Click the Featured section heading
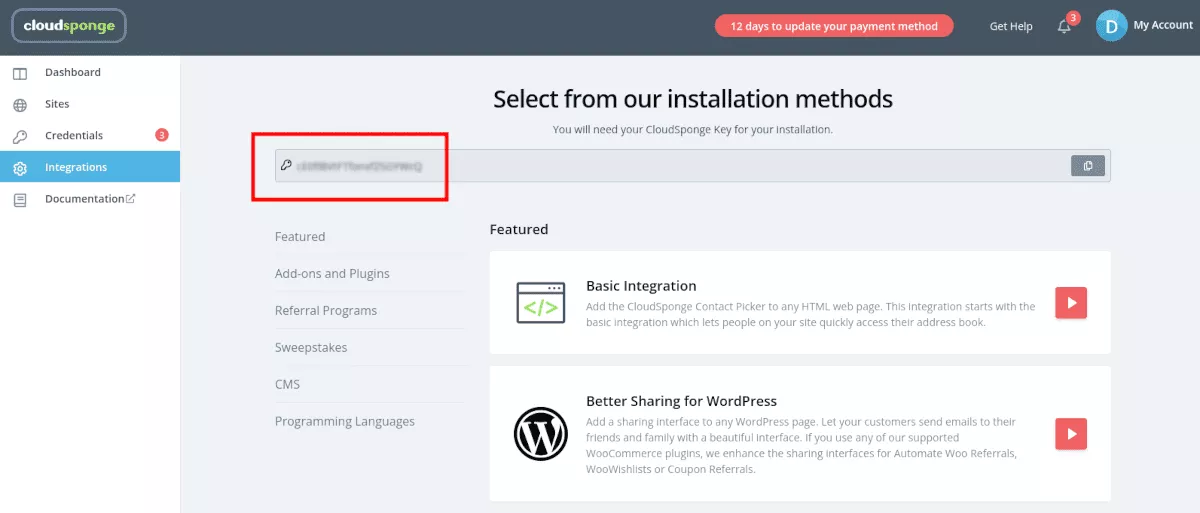The width and height of the screenshot is (1200, 513). pyautogui.click(x=519, y=230)
